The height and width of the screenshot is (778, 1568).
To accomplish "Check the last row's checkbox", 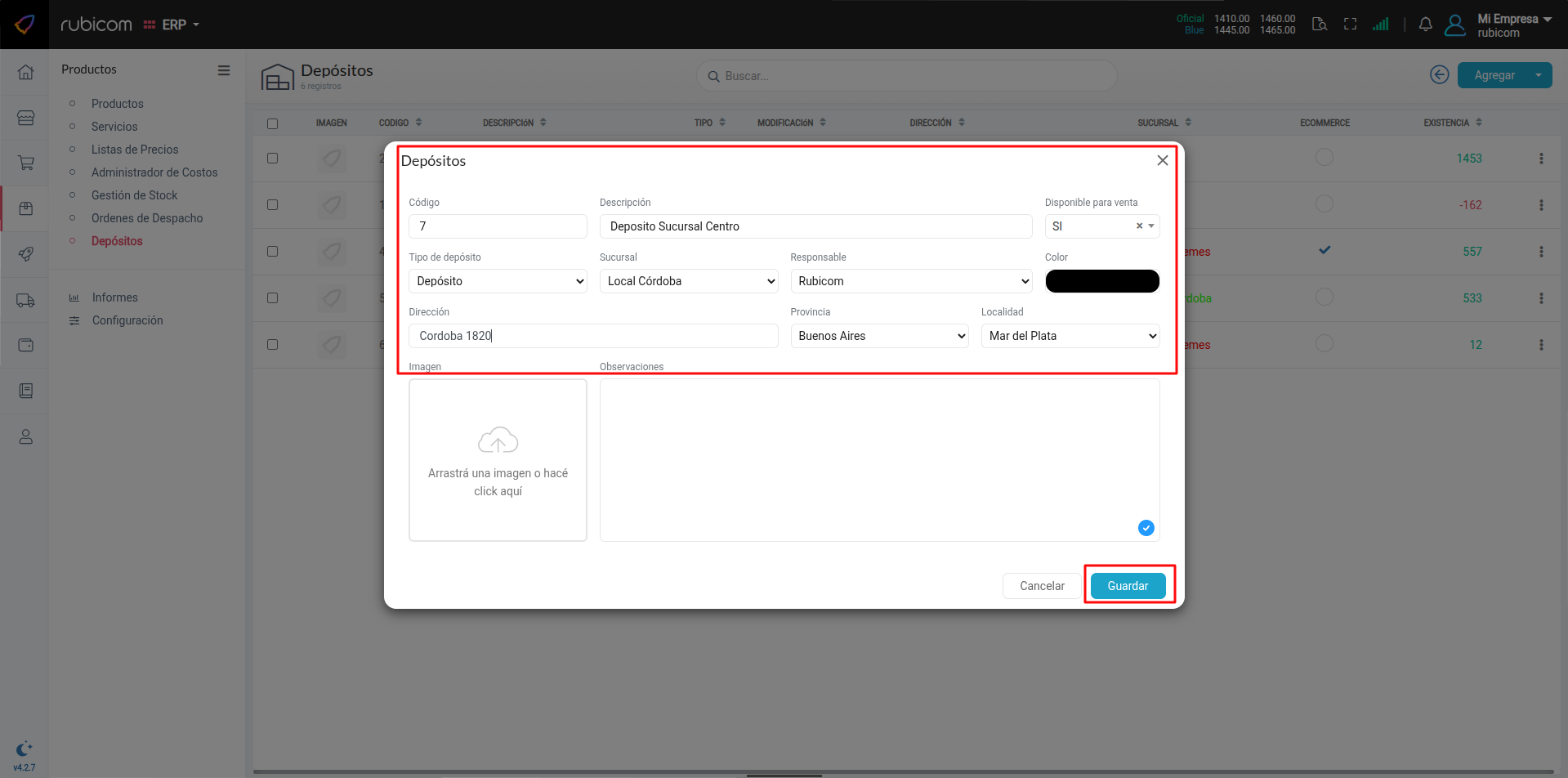I will pyautogui.click(x=272, y=345).
